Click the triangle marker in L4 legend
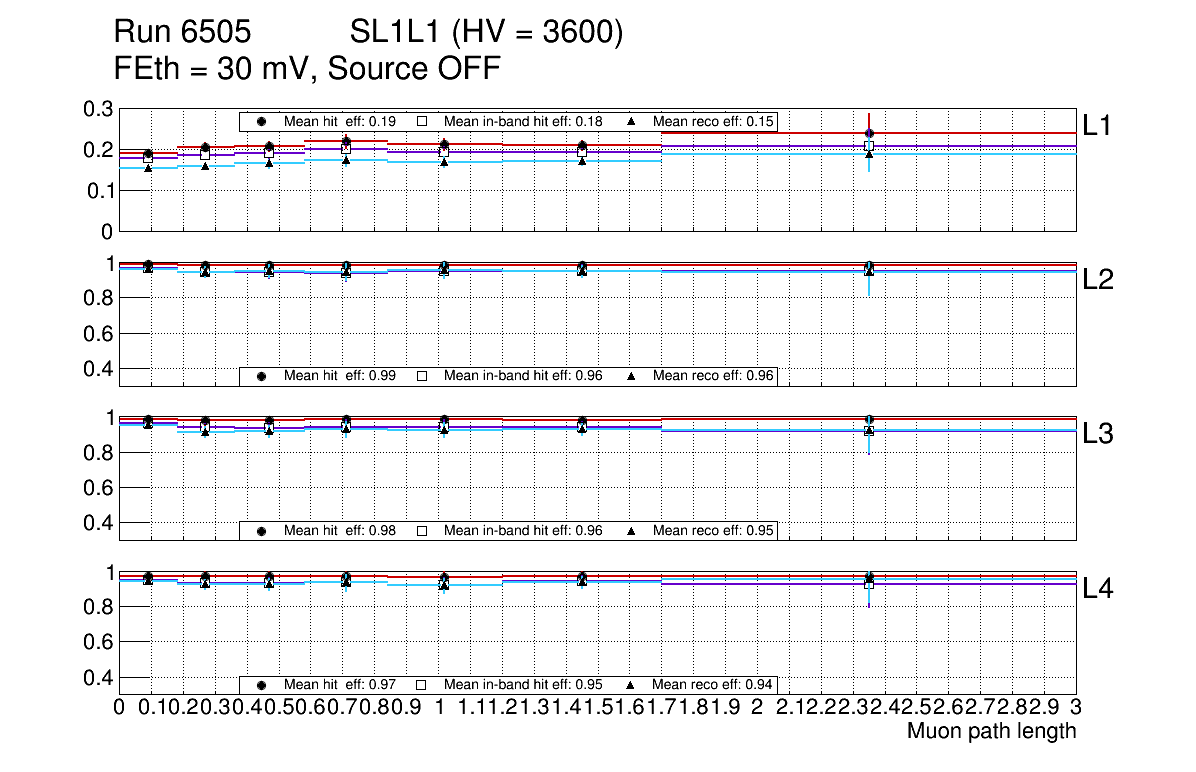Image resolution: width=1196 pixels, height=772 pixels. tap(631, 685)
